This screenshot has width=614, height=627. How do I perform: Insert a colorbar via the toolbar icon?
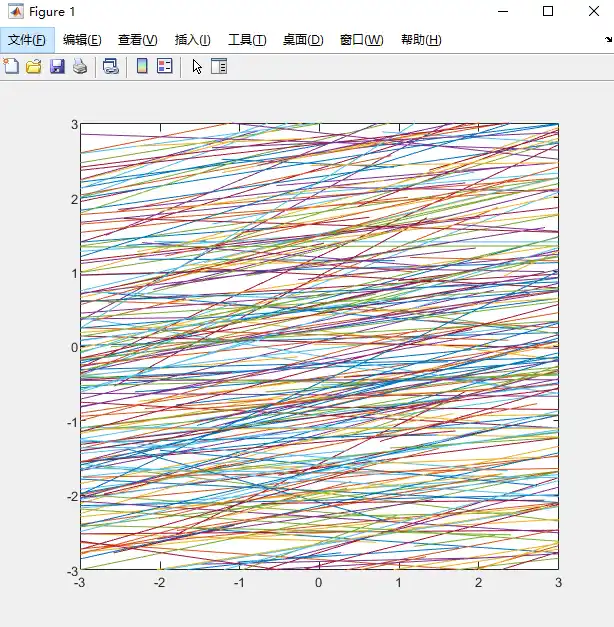[x=142, y=66]
